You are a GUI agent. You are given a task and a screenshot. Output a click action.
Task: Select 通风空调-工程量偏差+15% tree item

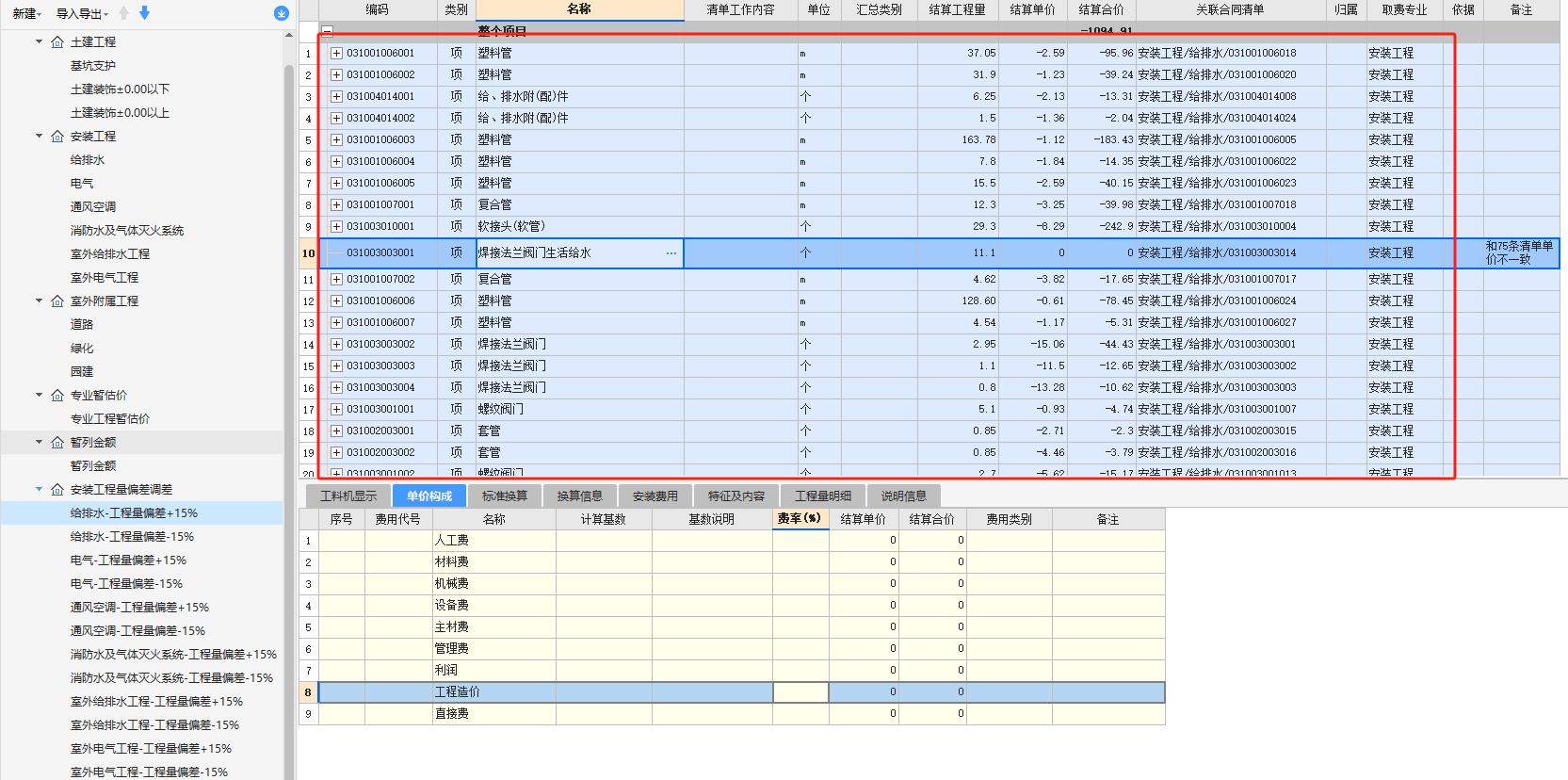pos(139,607)
